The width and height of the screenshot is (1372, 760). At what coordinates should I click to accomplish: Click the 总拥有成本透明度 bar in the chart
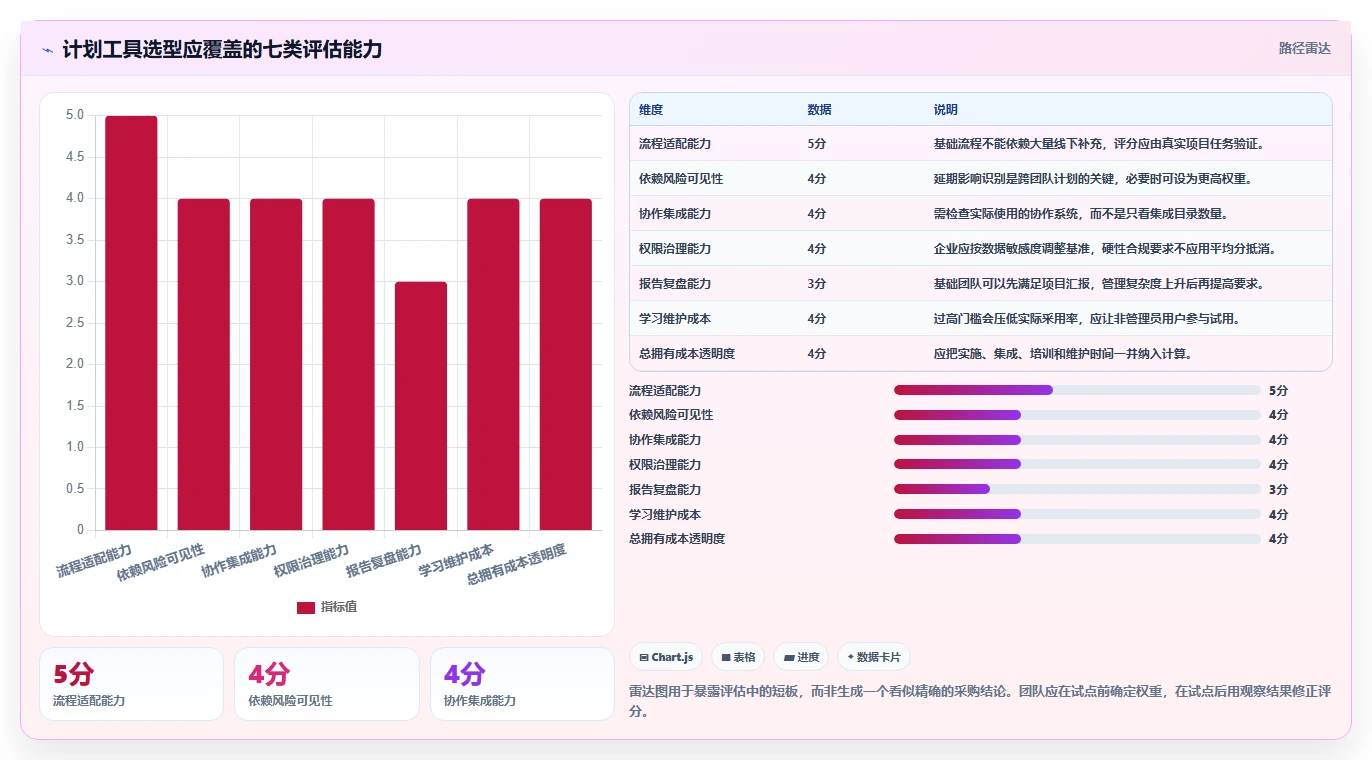pyautogui.click(x=566, y=364)
